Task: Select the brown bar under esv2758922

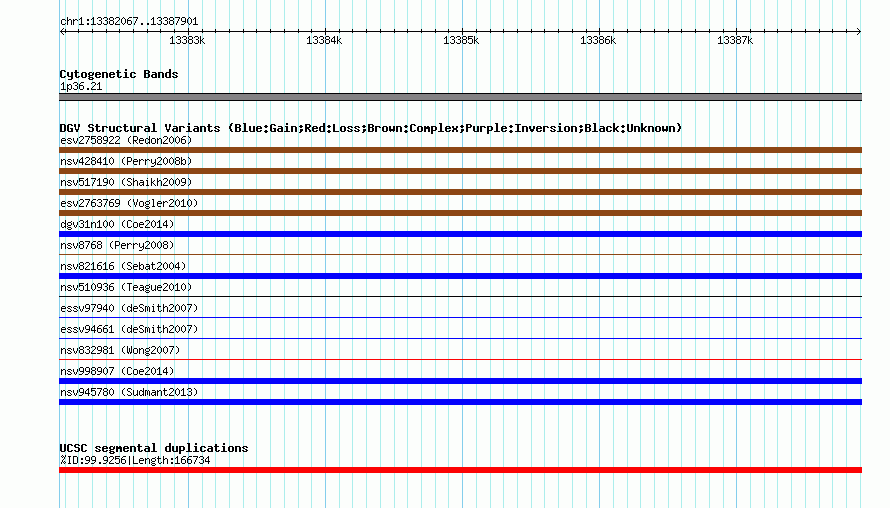Action: 460,150
